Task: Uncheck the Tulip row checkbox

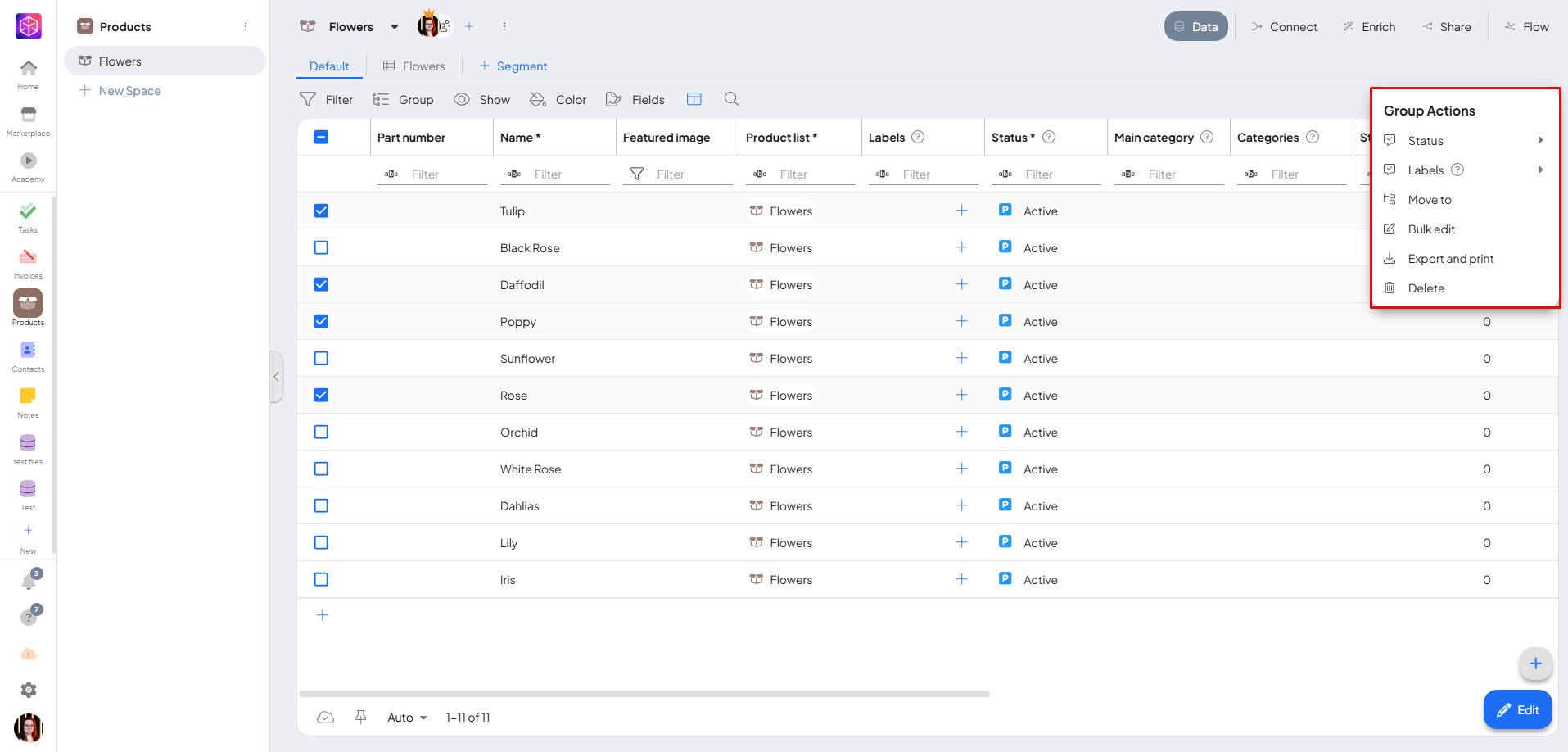Action: pos(321,211)
